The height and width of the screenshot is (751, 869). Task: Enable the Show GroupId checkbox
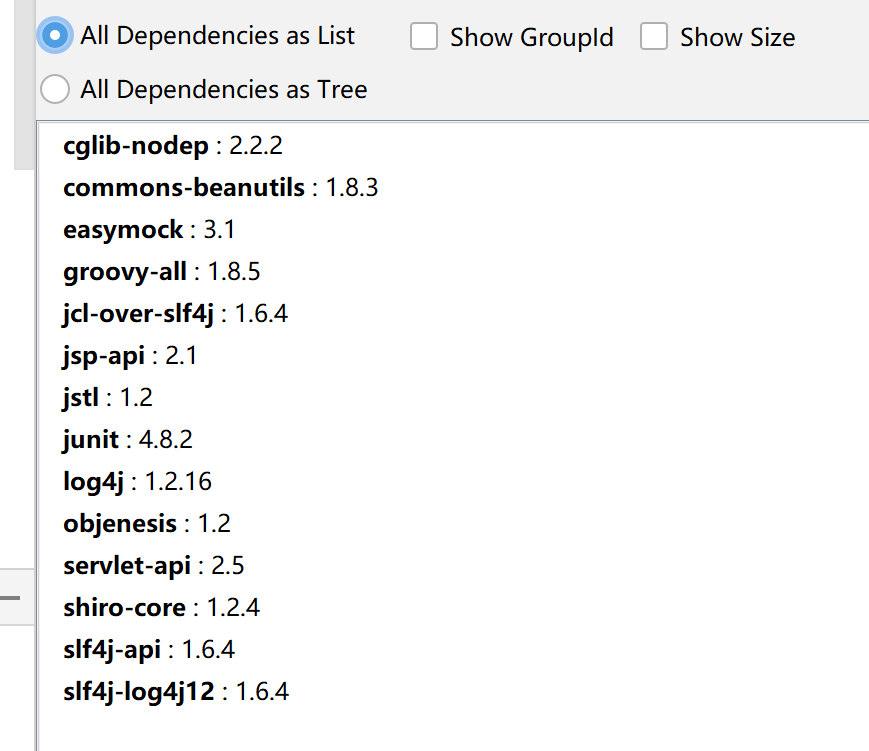425,38
